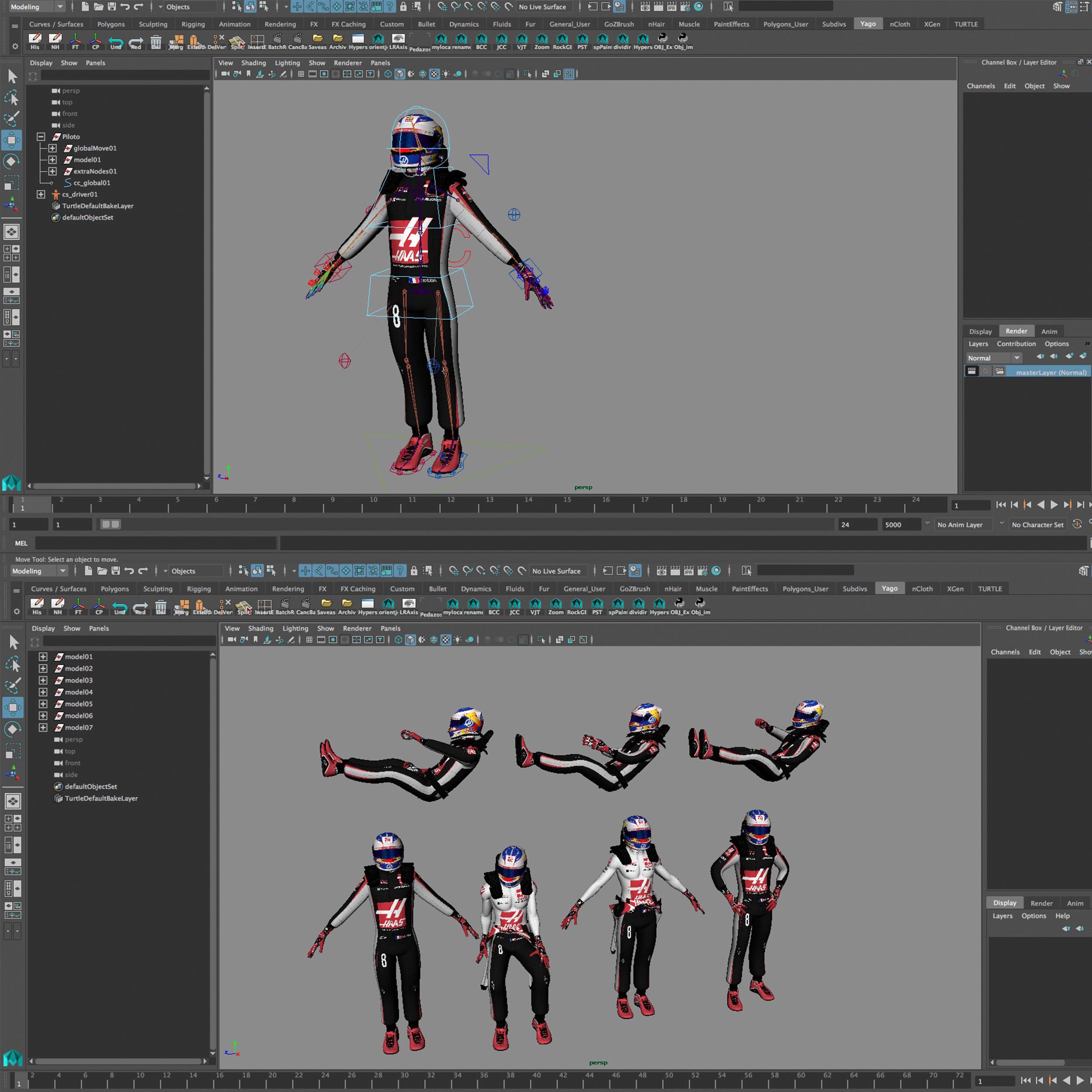
Task: Expand model07 in bottom outliner
Action: [43, 727]
